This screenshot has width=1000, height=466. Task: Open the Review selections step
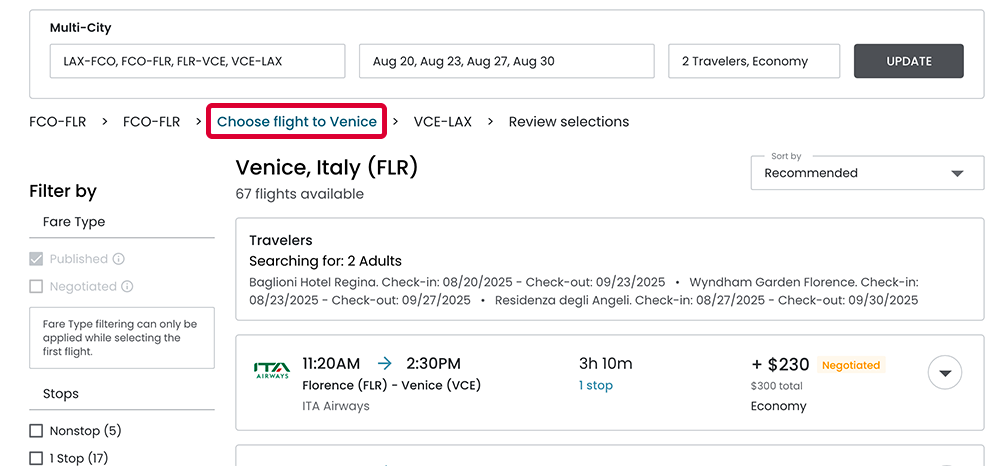pos(568,122)
